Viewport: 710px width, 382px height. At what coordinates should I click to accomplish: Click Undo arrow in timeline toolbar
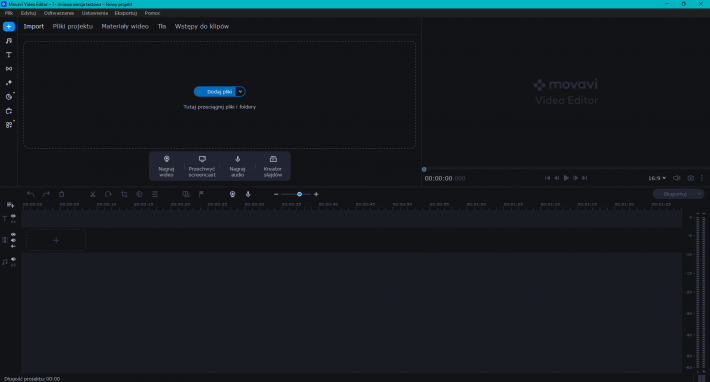(30, 194)
